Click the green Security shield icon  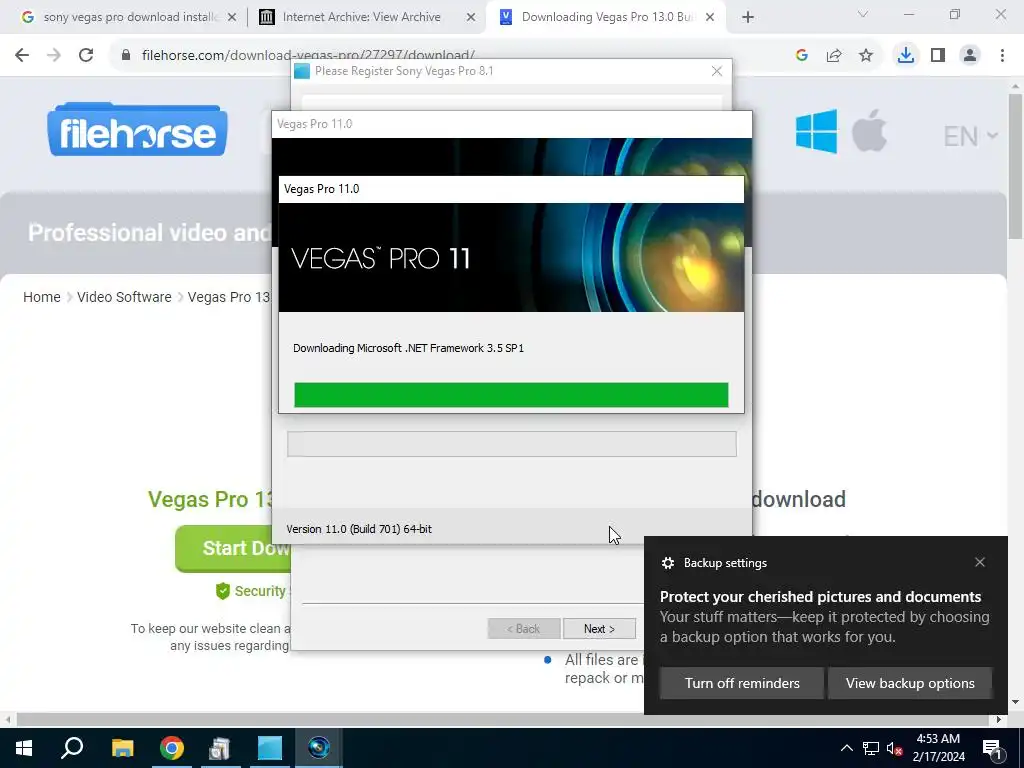[223, 591]
